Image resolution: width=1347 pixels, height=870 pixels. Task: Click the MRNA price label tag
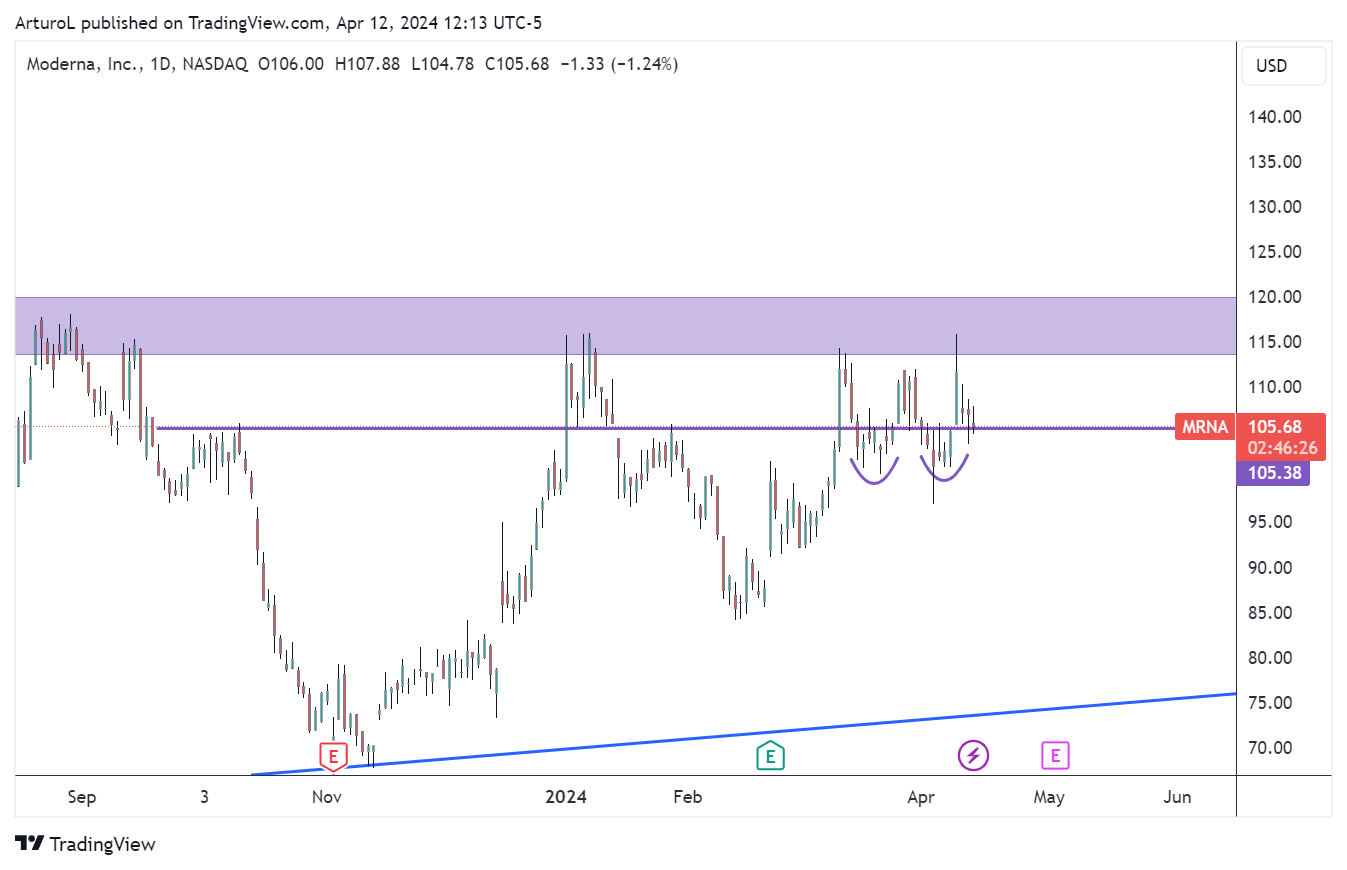tap(1204, 427)
